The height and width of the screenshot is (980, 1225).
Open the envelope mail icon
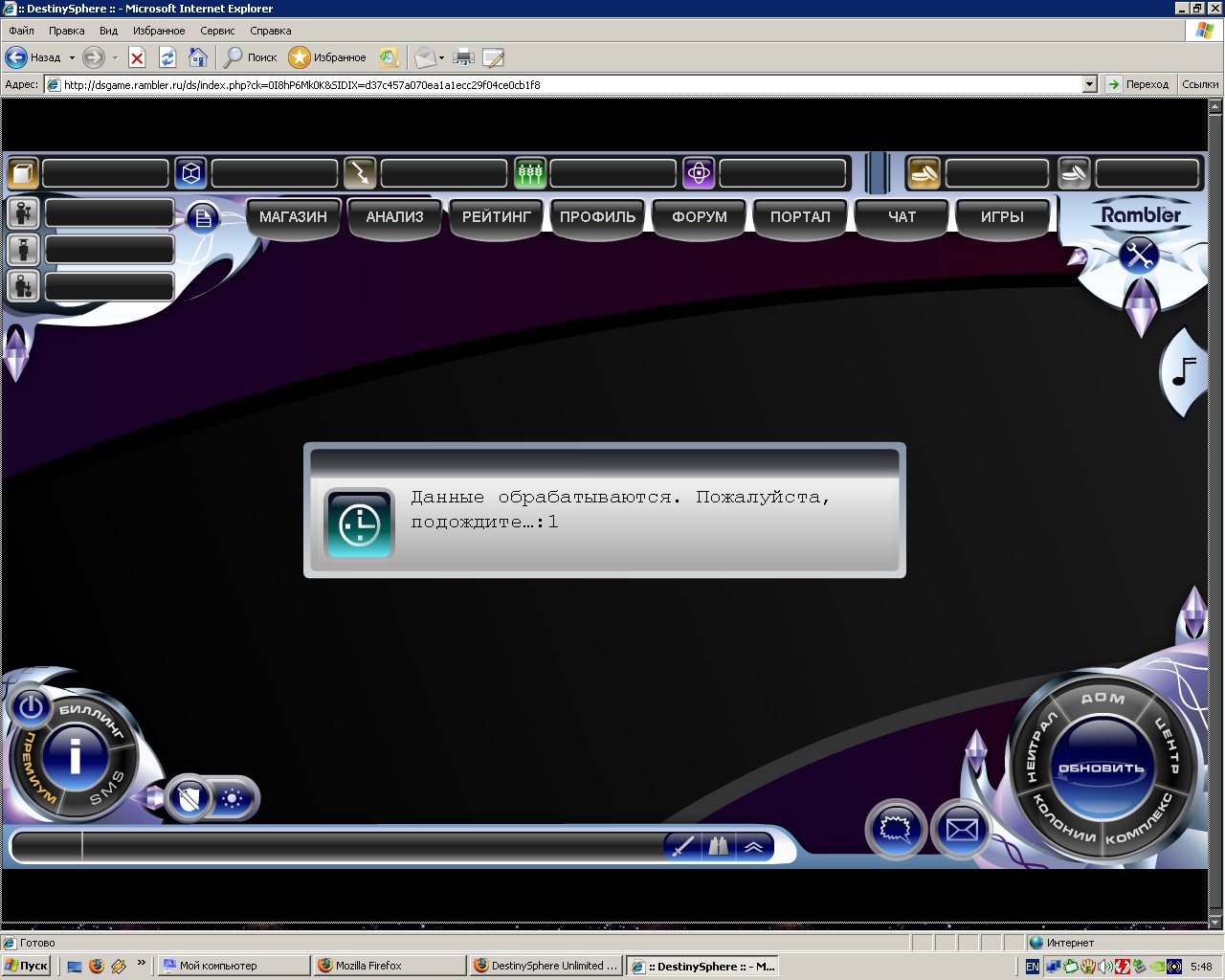click(961, 828)
